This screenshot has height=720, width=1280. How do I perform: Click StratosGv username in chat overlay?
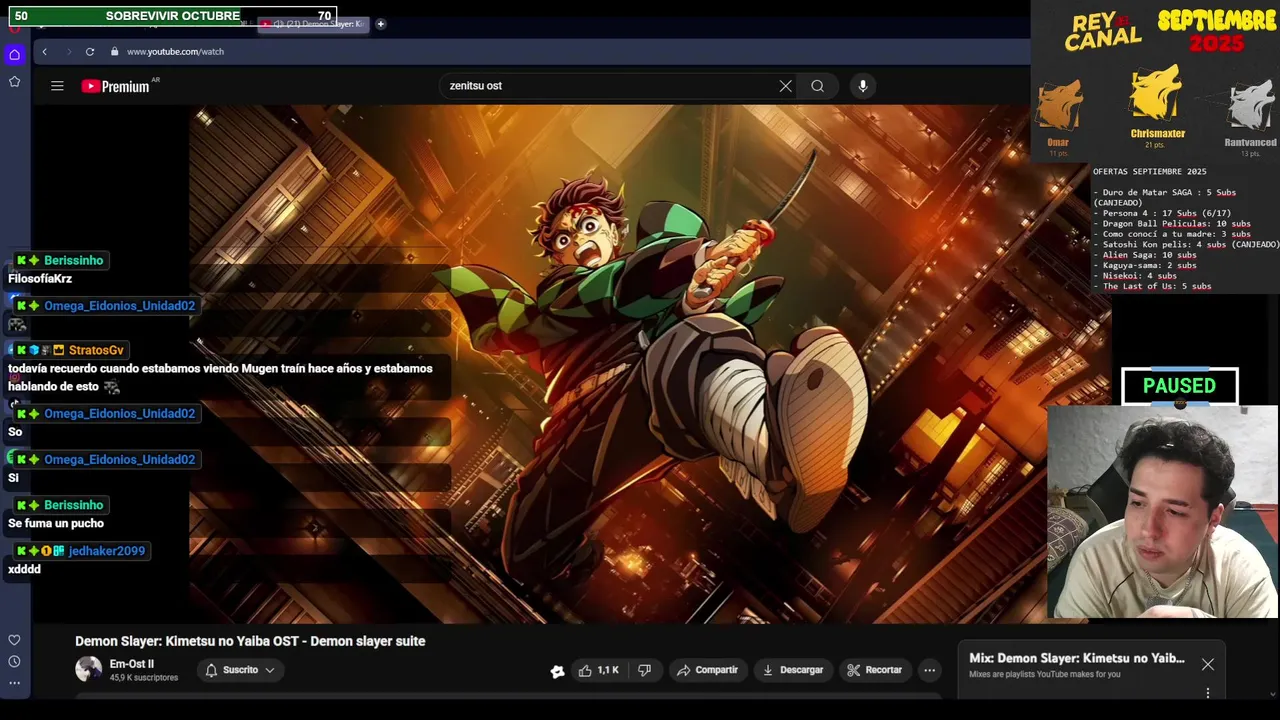(x=96, y=350)
